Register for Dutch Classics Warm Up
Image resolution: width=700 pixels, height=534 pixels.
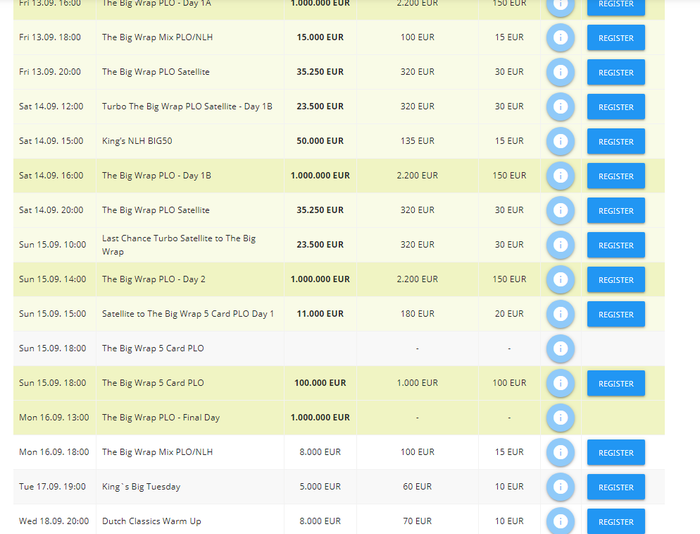coord(616,521)
